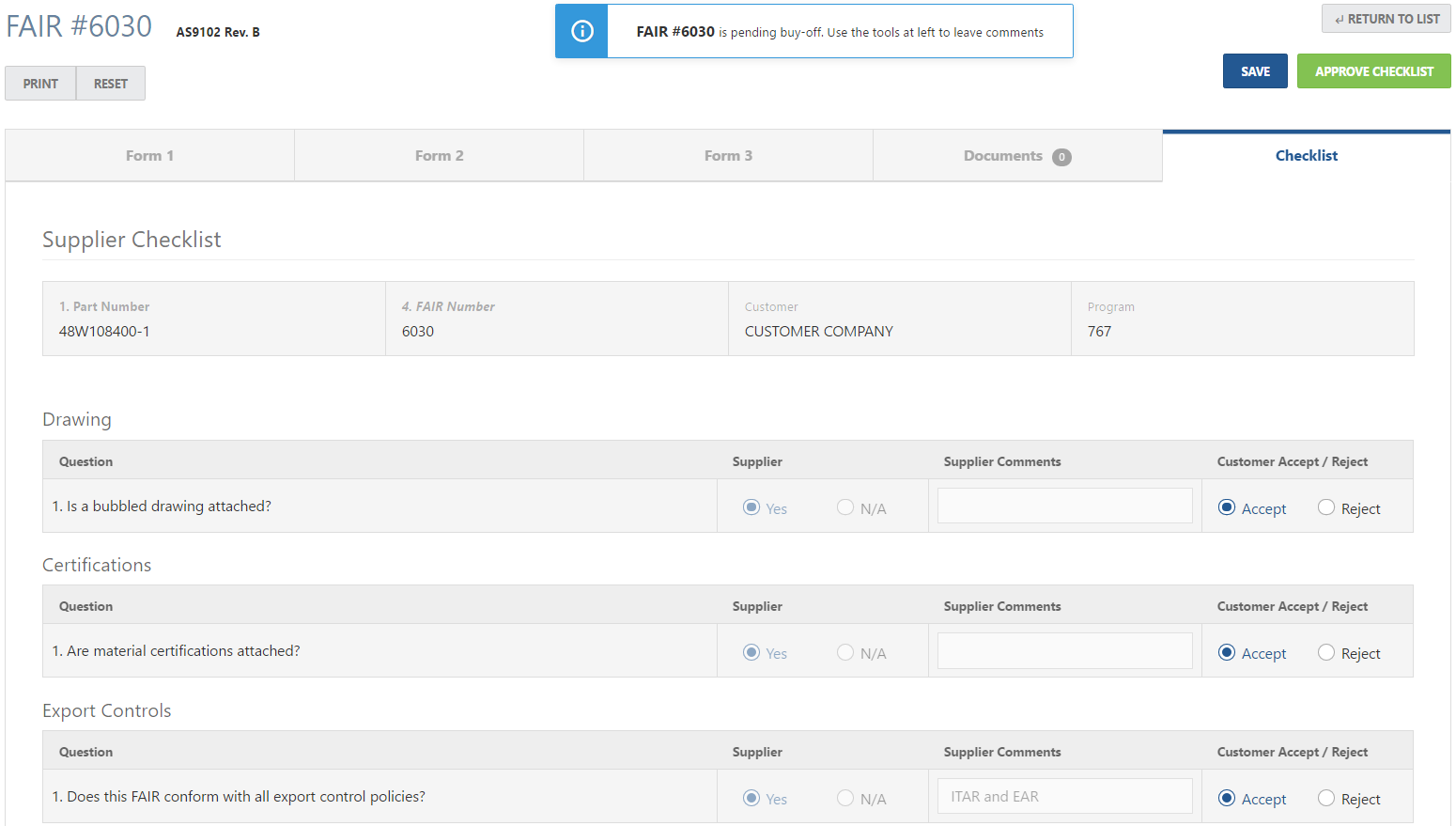Click the Documents count badge
The width and height of the screenshot is (1456, 826).
tap(1061, 157)
